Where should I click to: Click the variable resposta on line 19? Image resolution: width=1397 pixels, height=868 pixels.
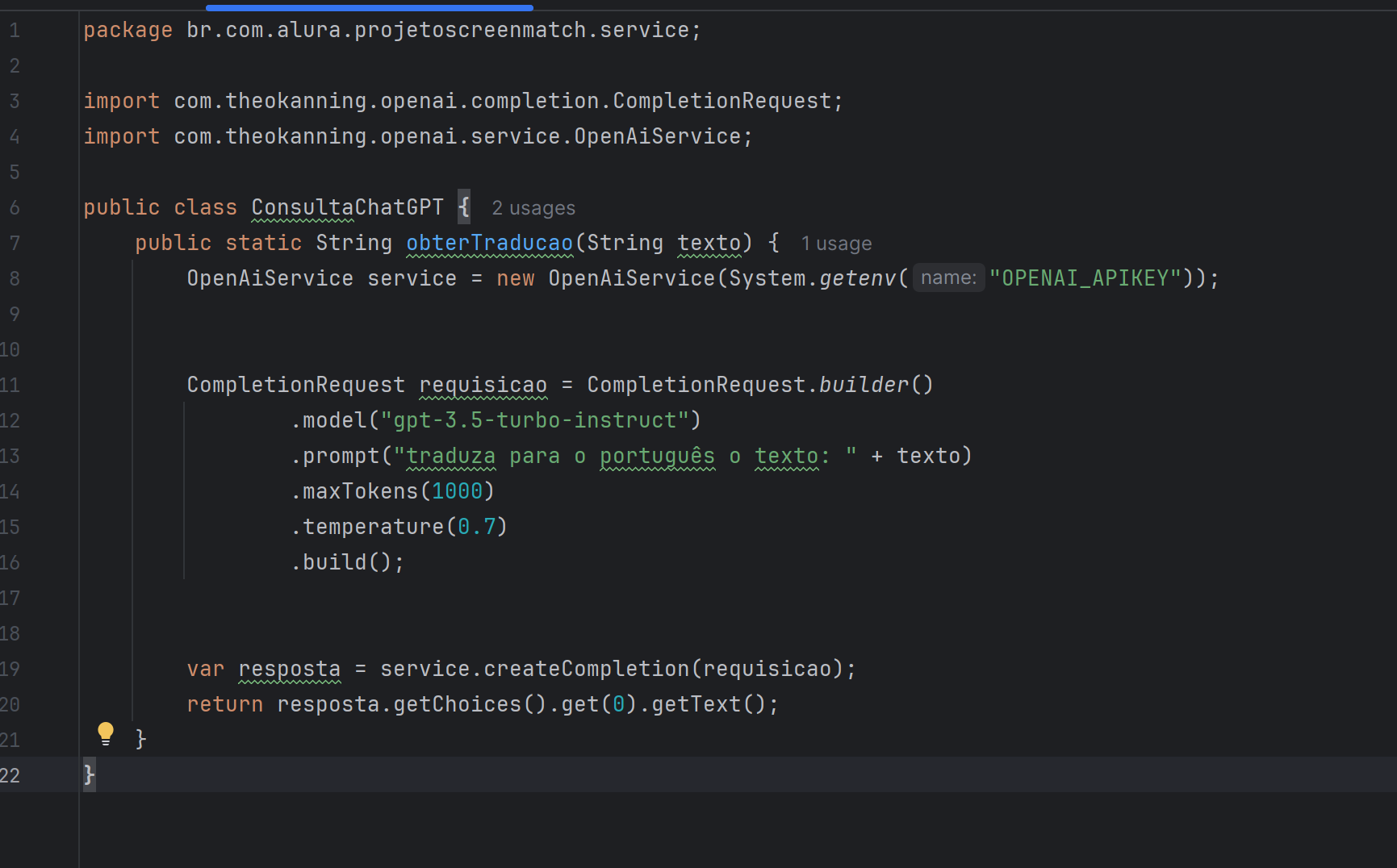(x=290, y=669)
